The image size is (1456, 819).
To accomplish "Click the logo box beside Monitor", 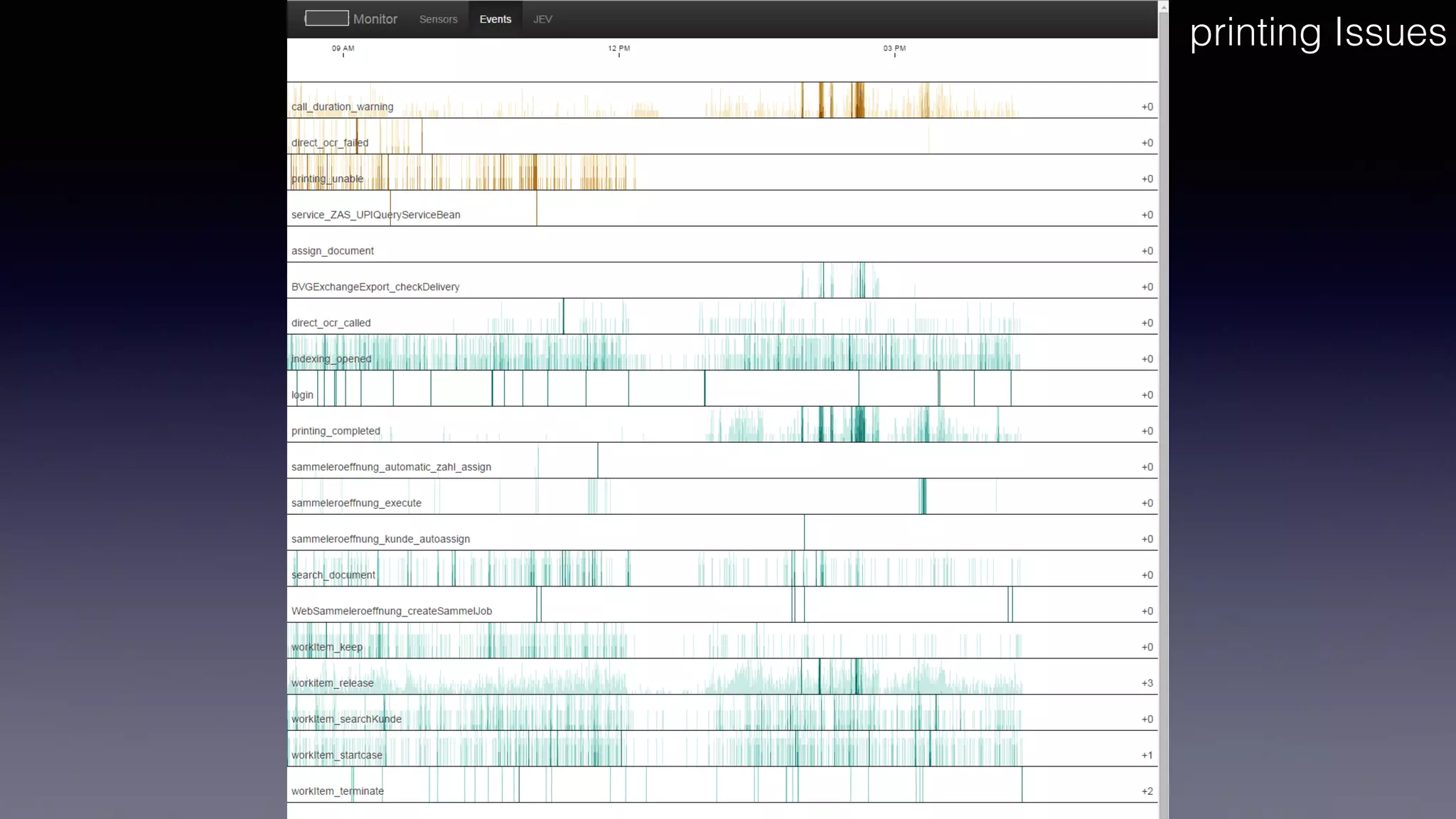I will 326,18.
